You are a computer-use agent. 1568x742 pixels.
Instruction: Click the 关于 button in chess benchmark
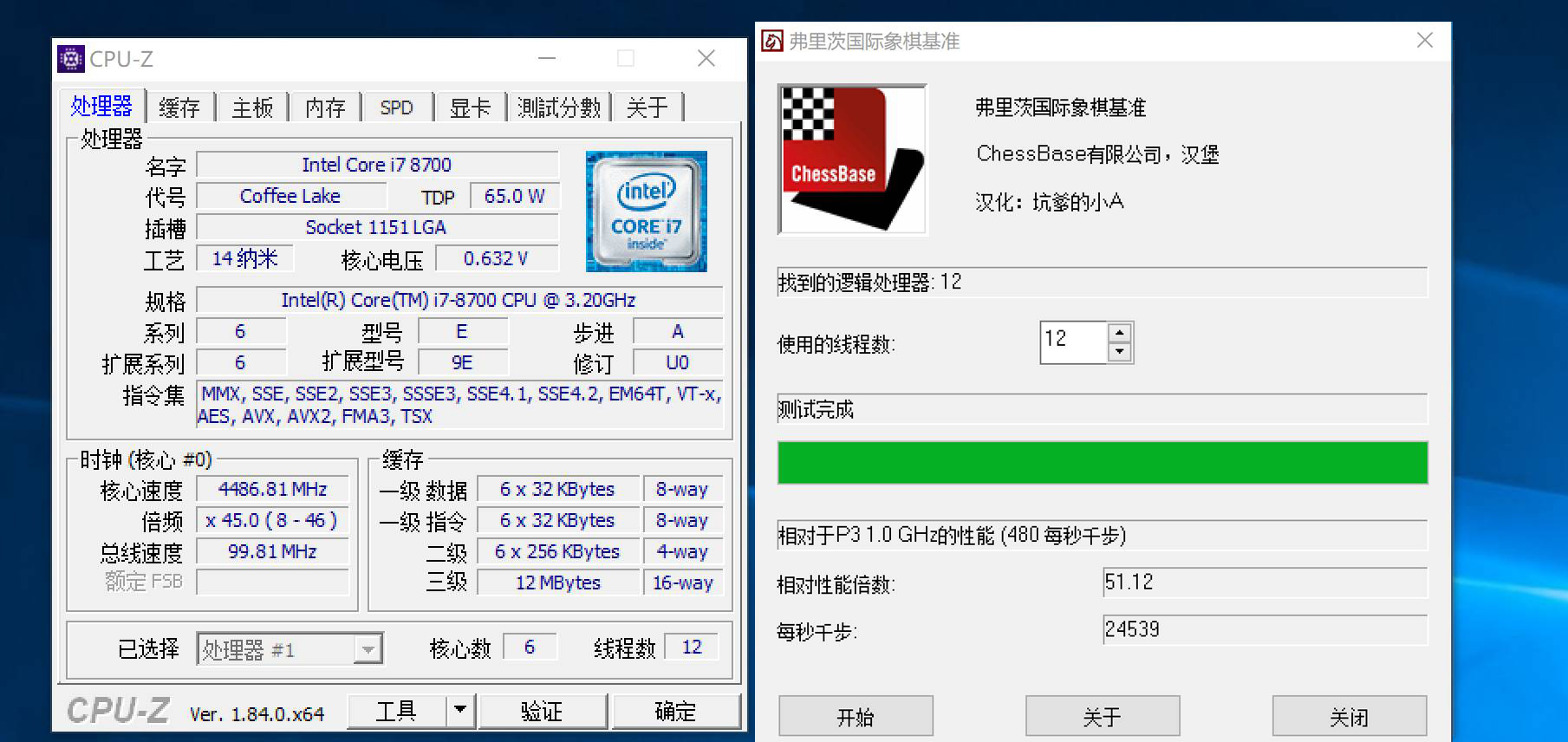click(1103, 716)
